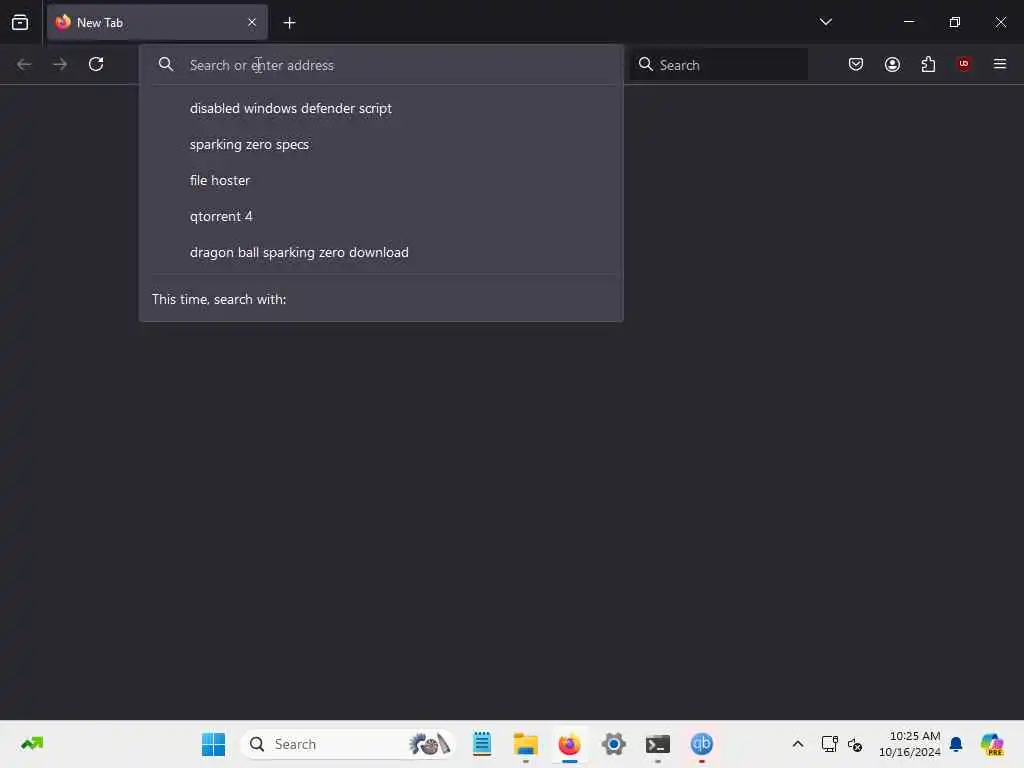The image size is (1024, 768).
Task: Click in the toolbar Search box
Action: click(718, 65)
